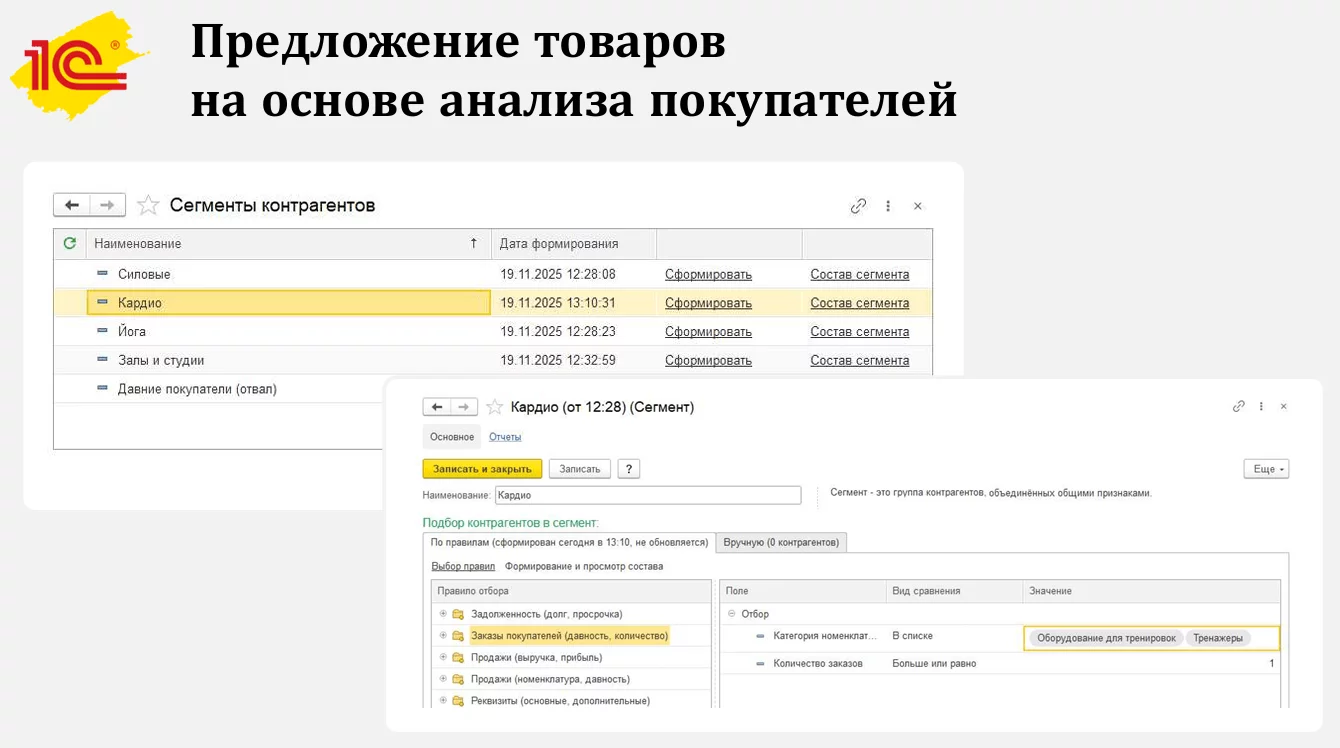The width and height of the screenshot is (1340, 748).
Task: Open the Отчеты tab
Action: tap(505, 437)
